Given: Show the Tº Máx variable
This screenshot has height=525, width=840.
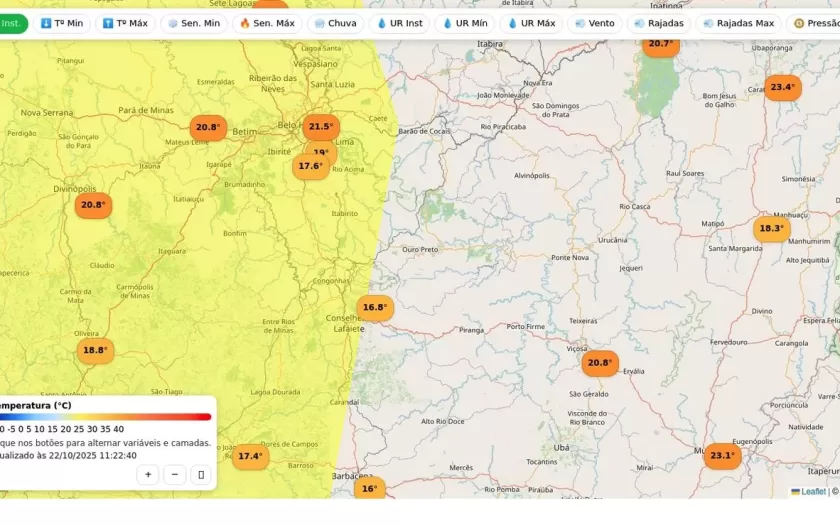Looking at the screenshot, I should click(124, 23).
